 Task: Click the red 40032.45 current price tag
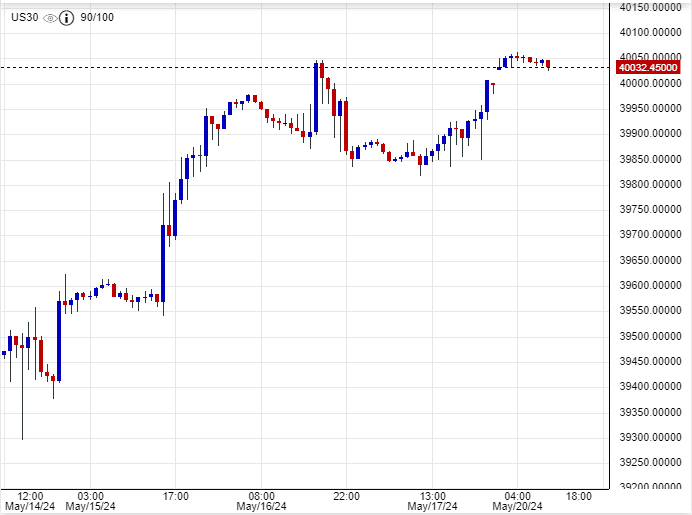click(x=648, y=68)
